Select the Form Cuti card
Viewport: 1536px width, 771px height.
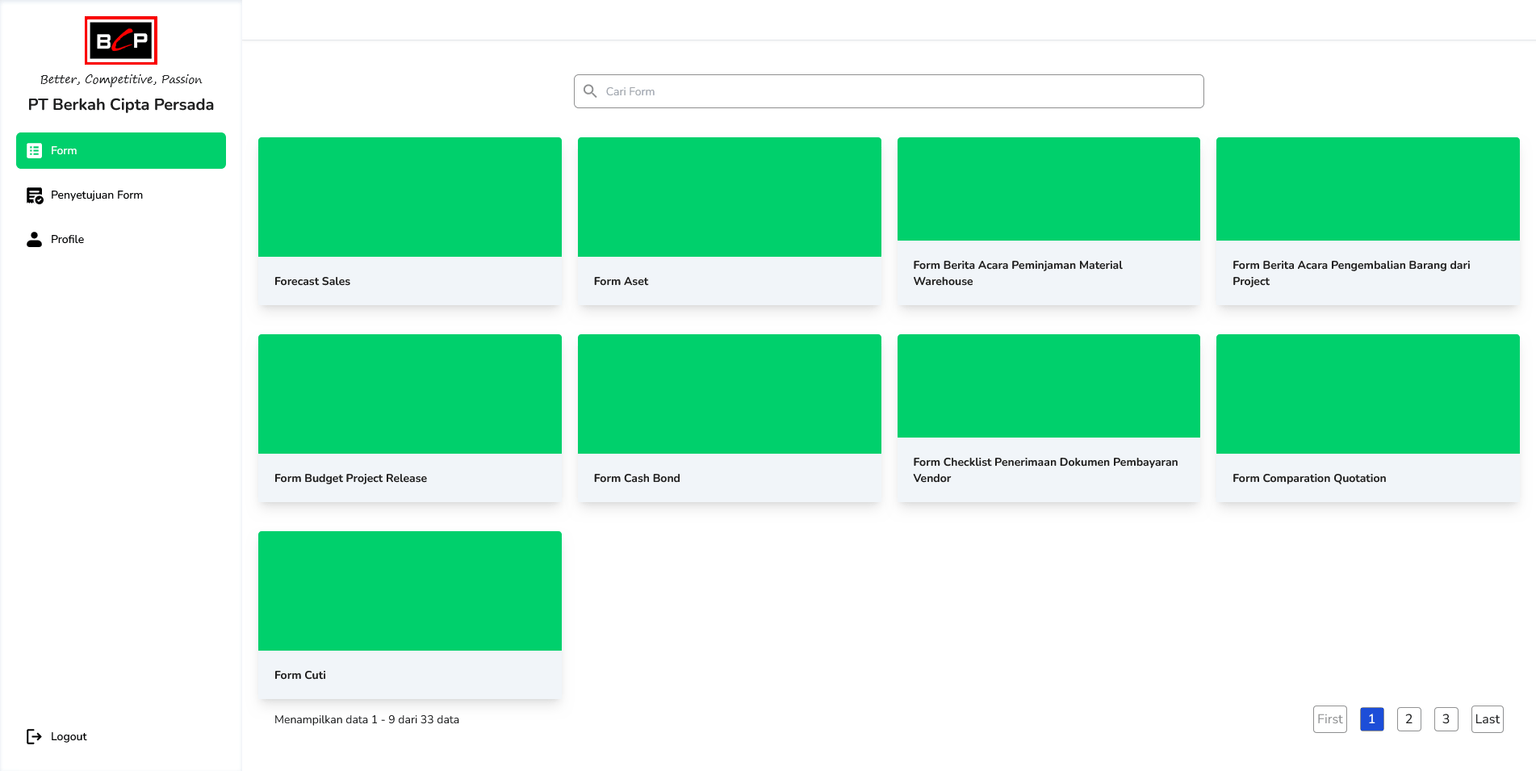(x=409, y=614)
